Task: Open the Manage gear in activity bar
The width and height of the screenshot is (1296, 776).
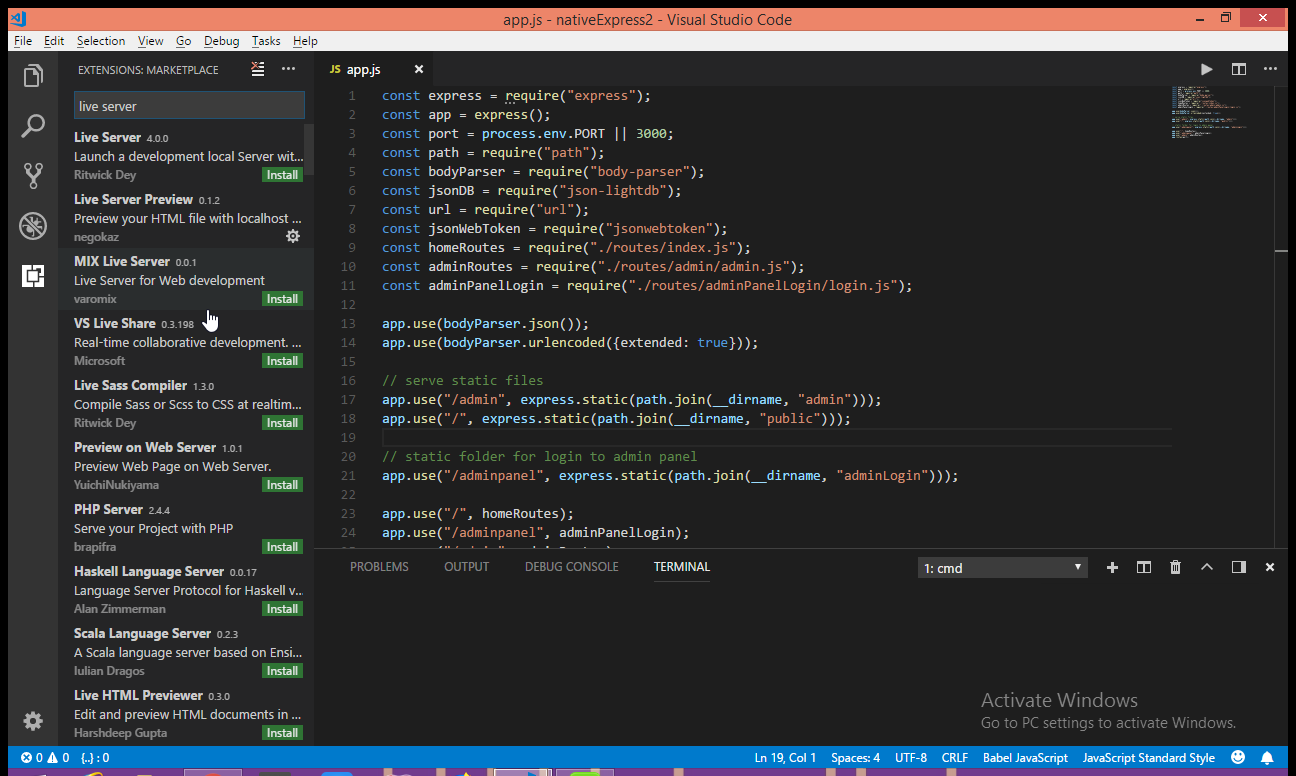Action: (33, 721)
